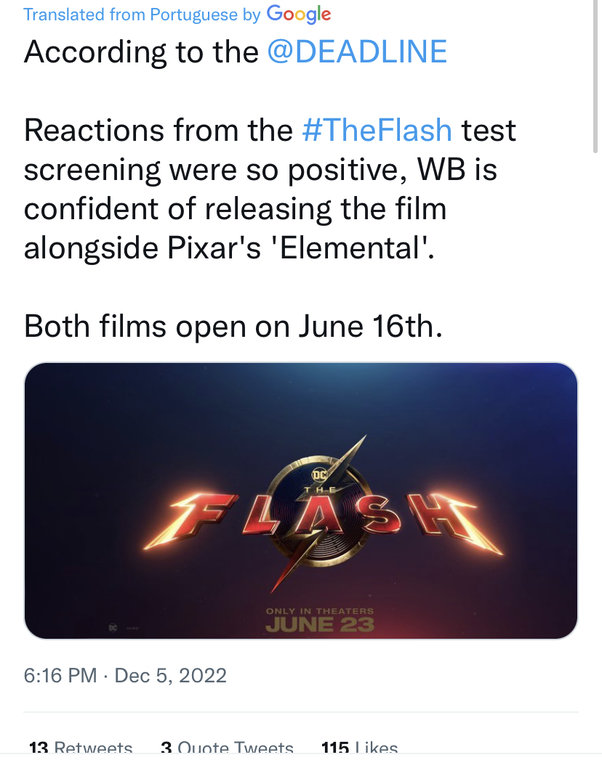Click the Google logo in translation notice
Viewport: 602px width, 768px height.
tap(298, 14)
